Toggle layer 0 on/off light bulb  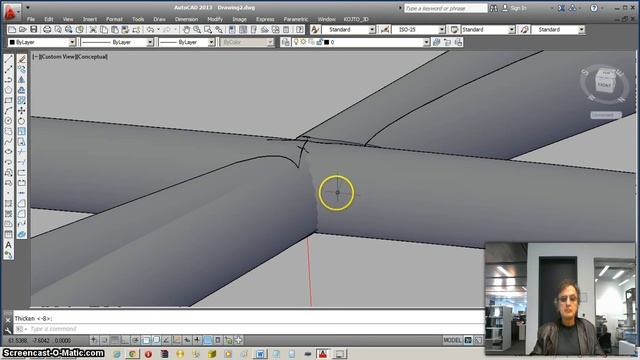pos(296,42)
